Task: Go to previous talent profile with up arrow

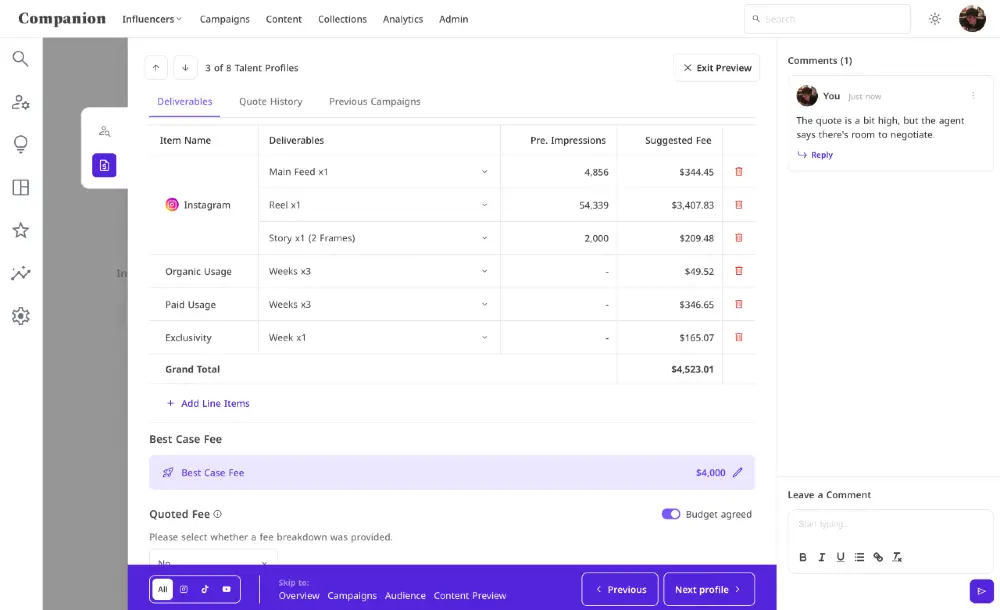Action: (156, 68)
